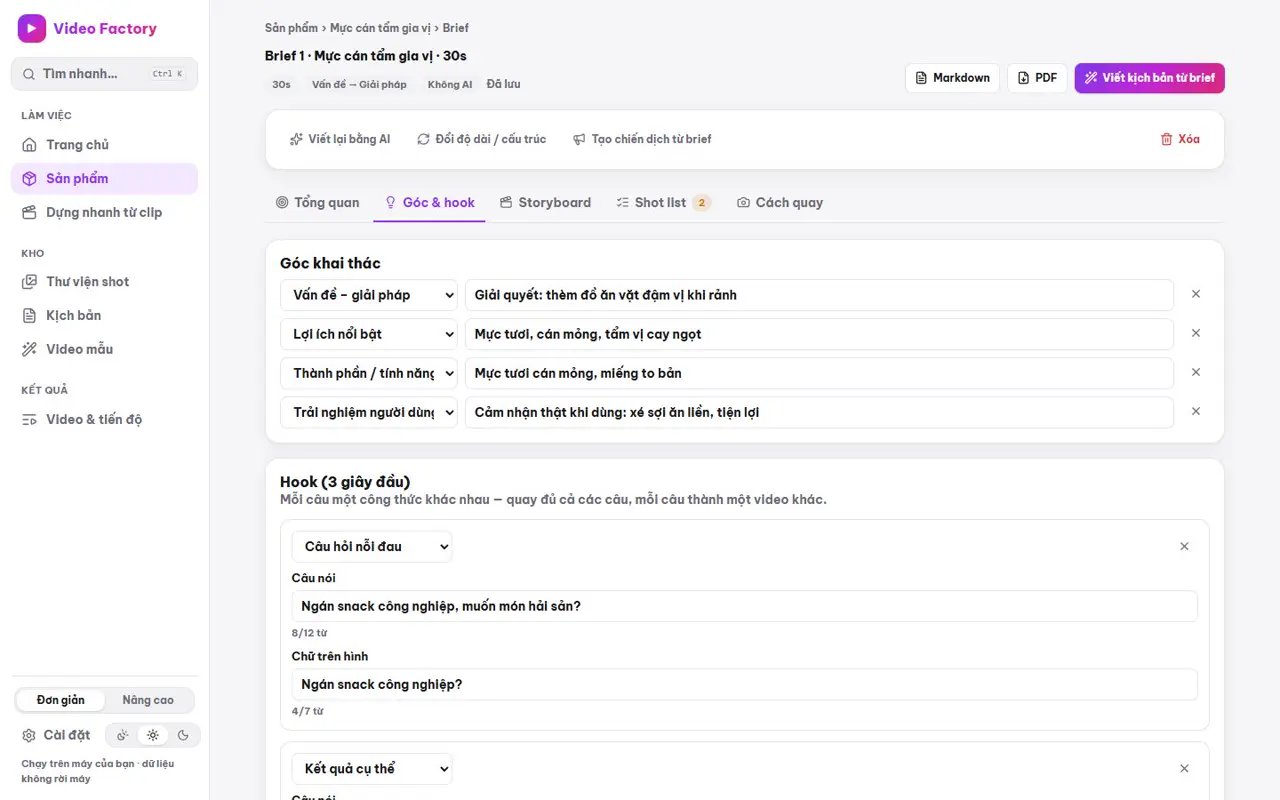1280x800 pixels.
Task: Open the 'Kết quả cụ thể' hook dropdown
Action: pos(372,768)
